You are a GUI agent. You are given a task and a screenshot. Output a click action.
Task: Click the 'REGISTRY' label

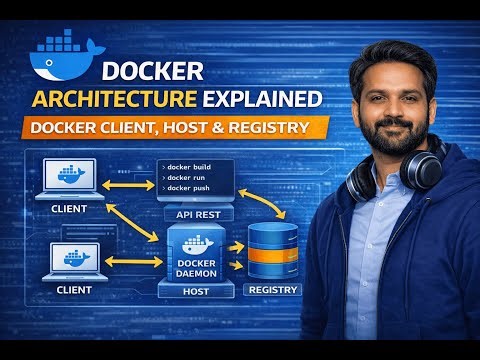point(273,290)
